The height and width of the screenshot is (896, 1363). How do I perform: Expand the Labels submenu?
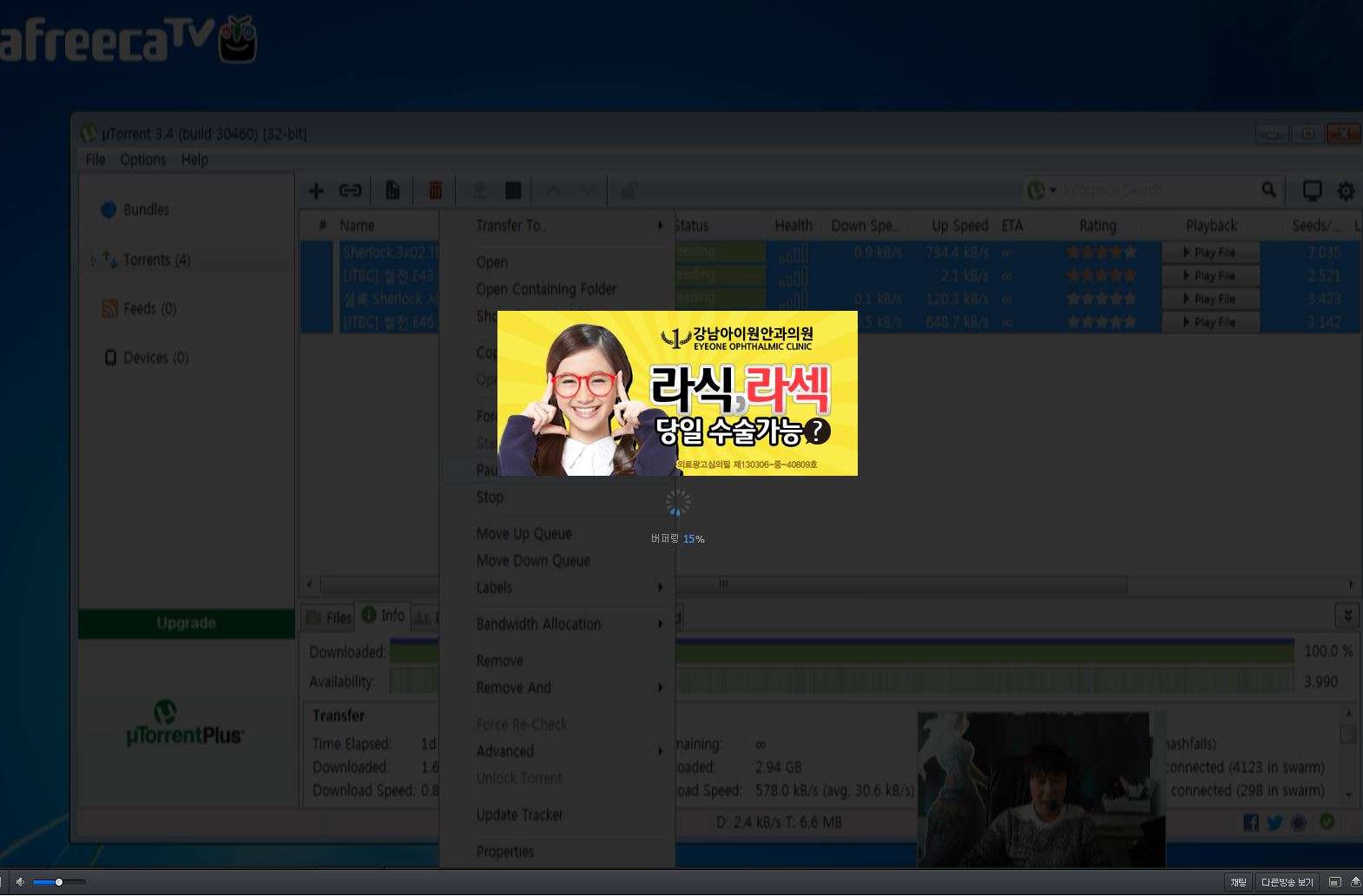point(557,588)
